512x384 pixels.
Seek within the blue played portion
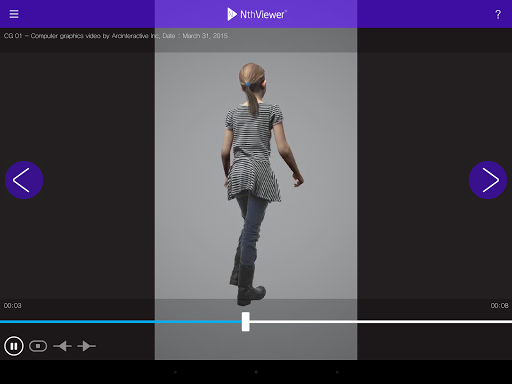[121, 322]
